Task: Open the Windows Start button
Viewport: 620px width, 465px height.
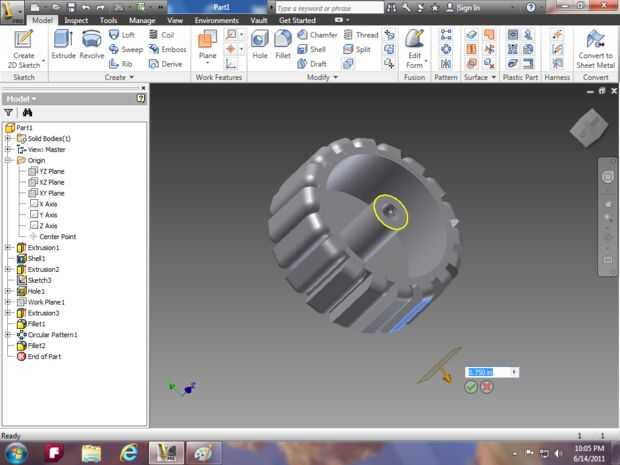Action: pyautogui.click(x=15, y=453)
